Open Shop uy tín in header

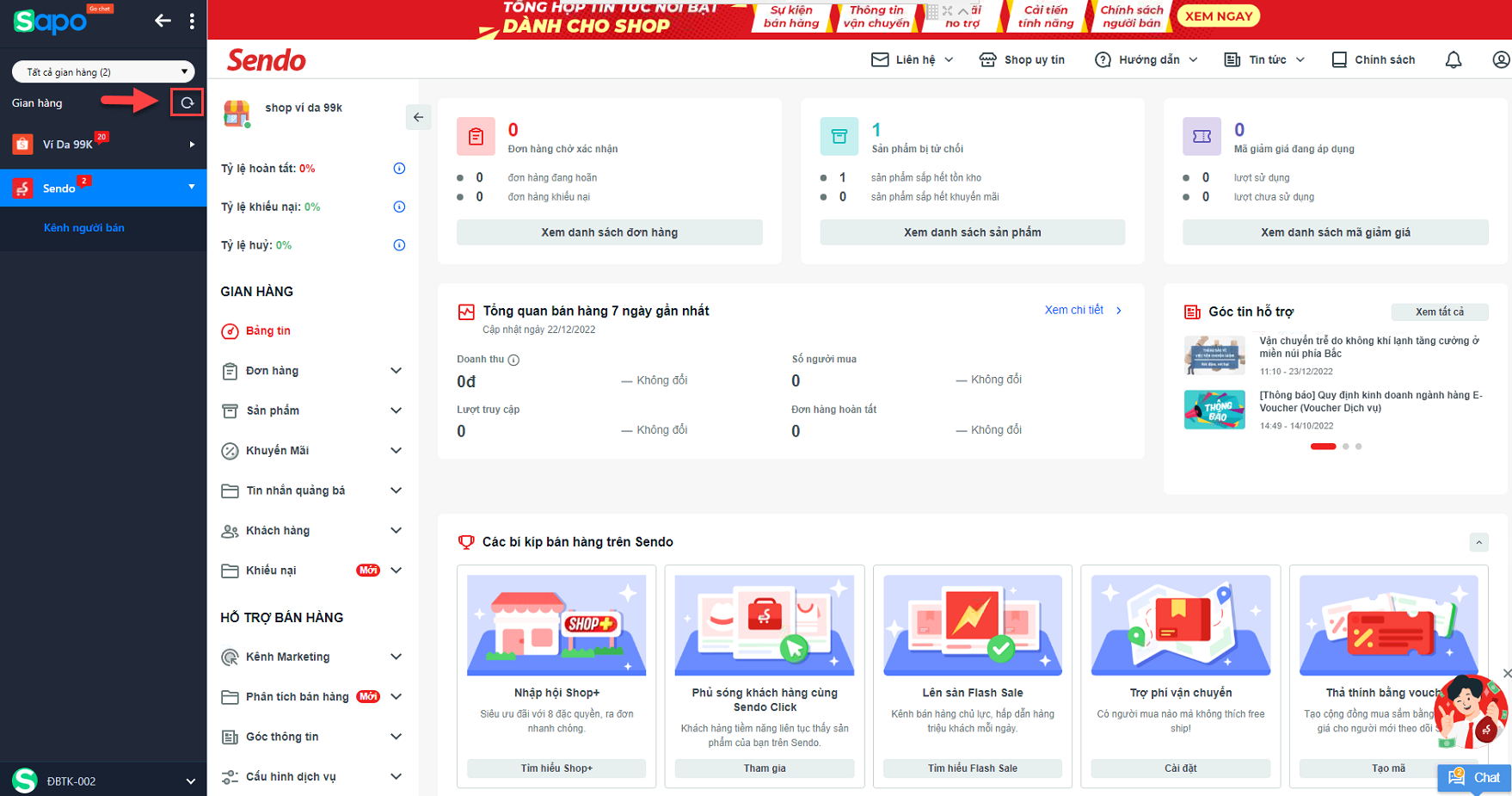pos(1022,59)
